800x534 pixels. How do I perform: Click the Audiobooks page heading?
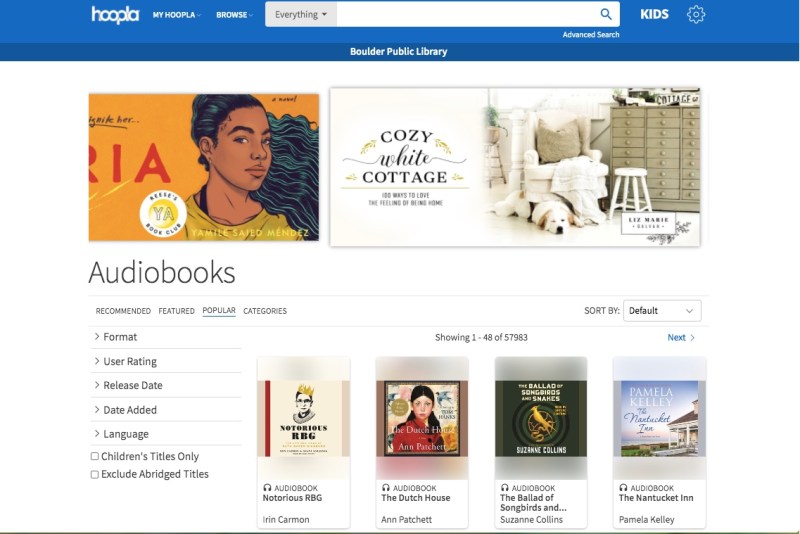[162, 272]
